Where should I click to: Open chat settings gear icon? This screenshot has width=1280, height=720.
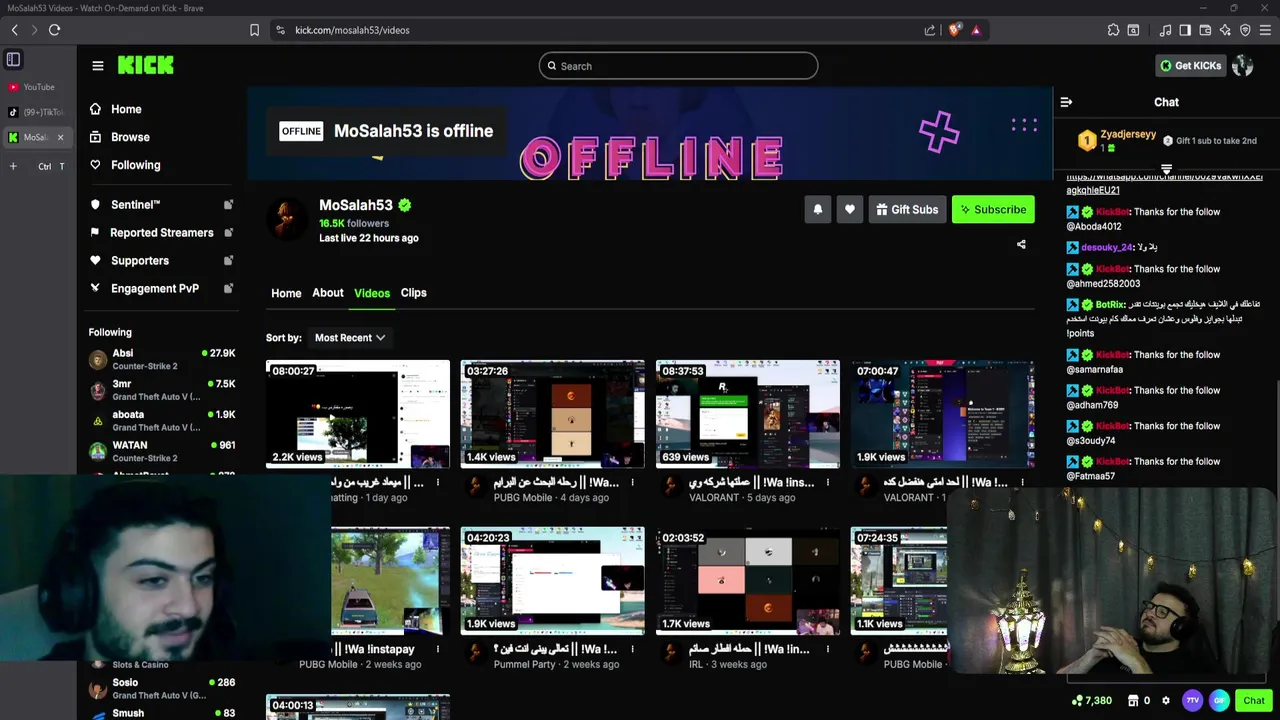[1165, 701]
